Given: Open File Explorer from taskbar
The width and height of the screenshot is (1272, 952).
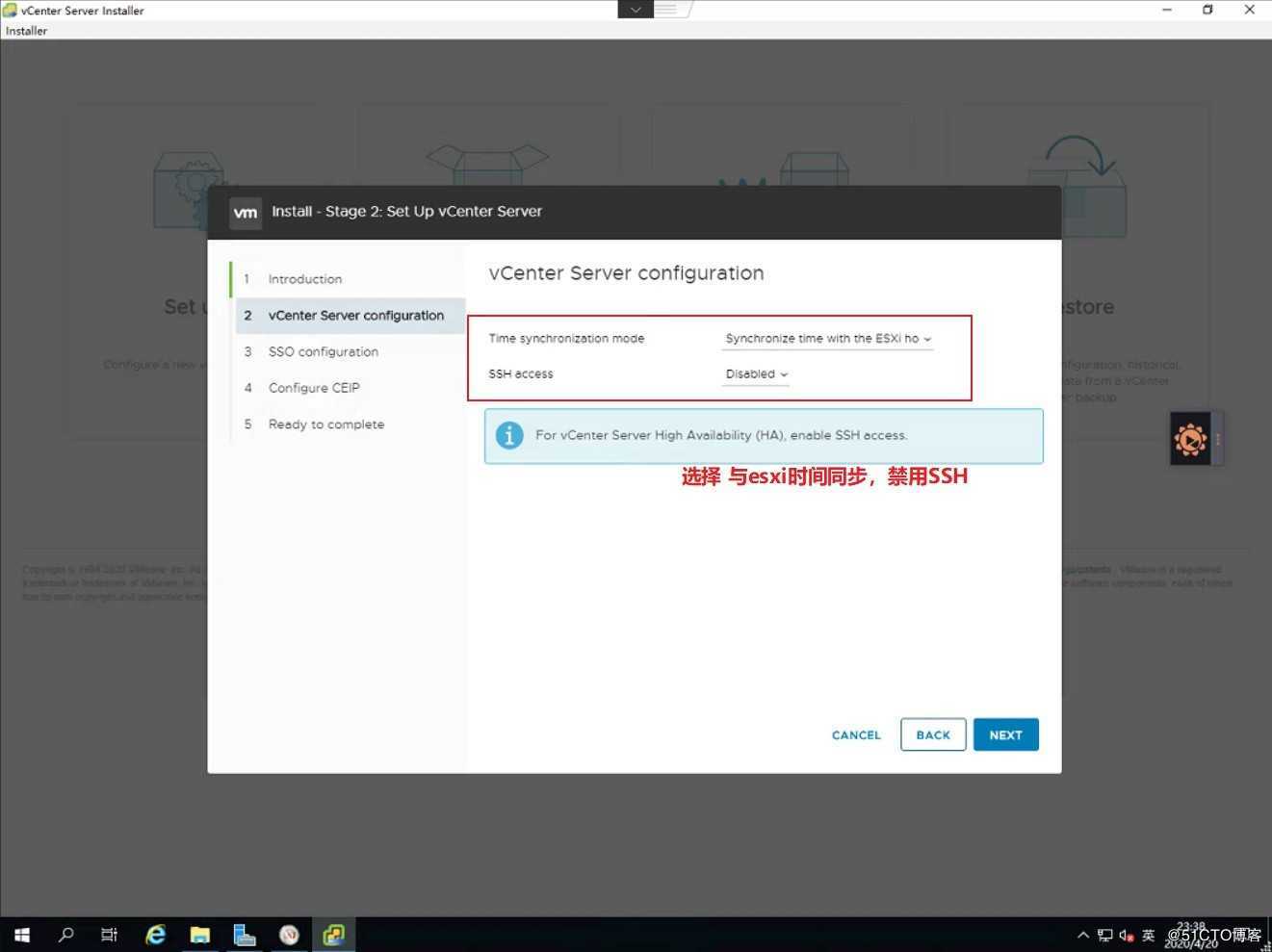Looking at the screenshot, I should coord(199,935).
